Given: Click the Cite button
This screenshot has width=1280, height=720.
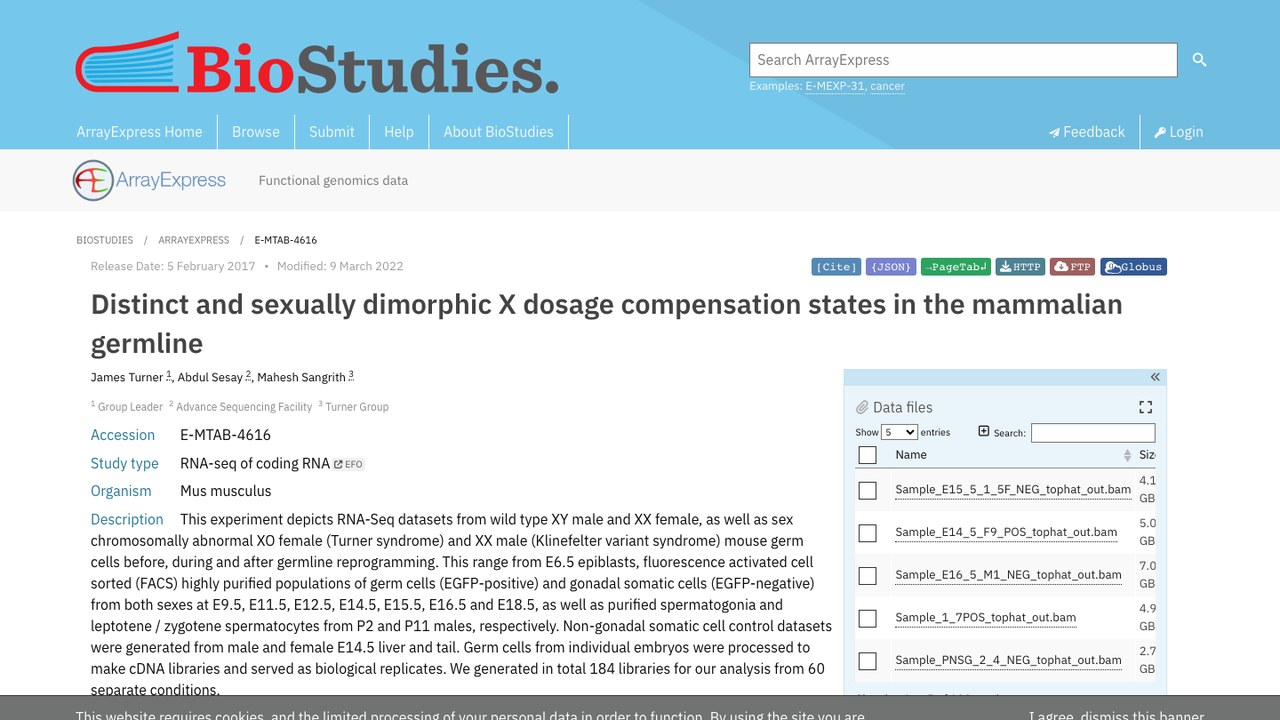Looking at the screenshot, I should [x=836, y=267].
